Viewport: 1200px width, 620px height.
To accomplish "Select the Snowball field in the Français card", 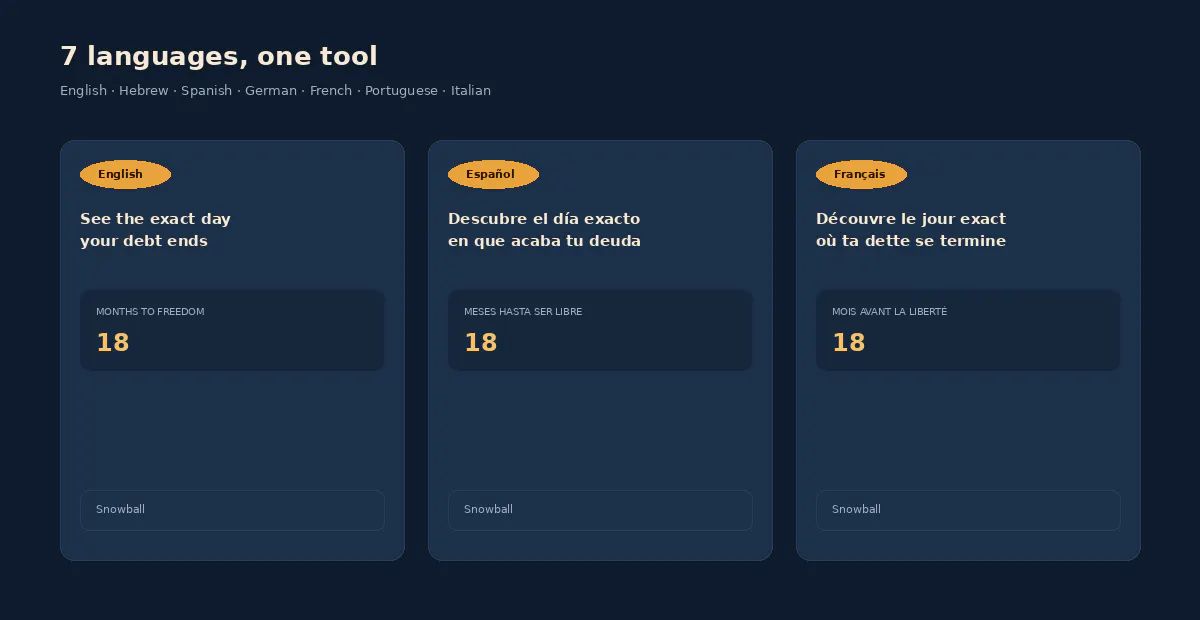I will [x=968, y=510].
